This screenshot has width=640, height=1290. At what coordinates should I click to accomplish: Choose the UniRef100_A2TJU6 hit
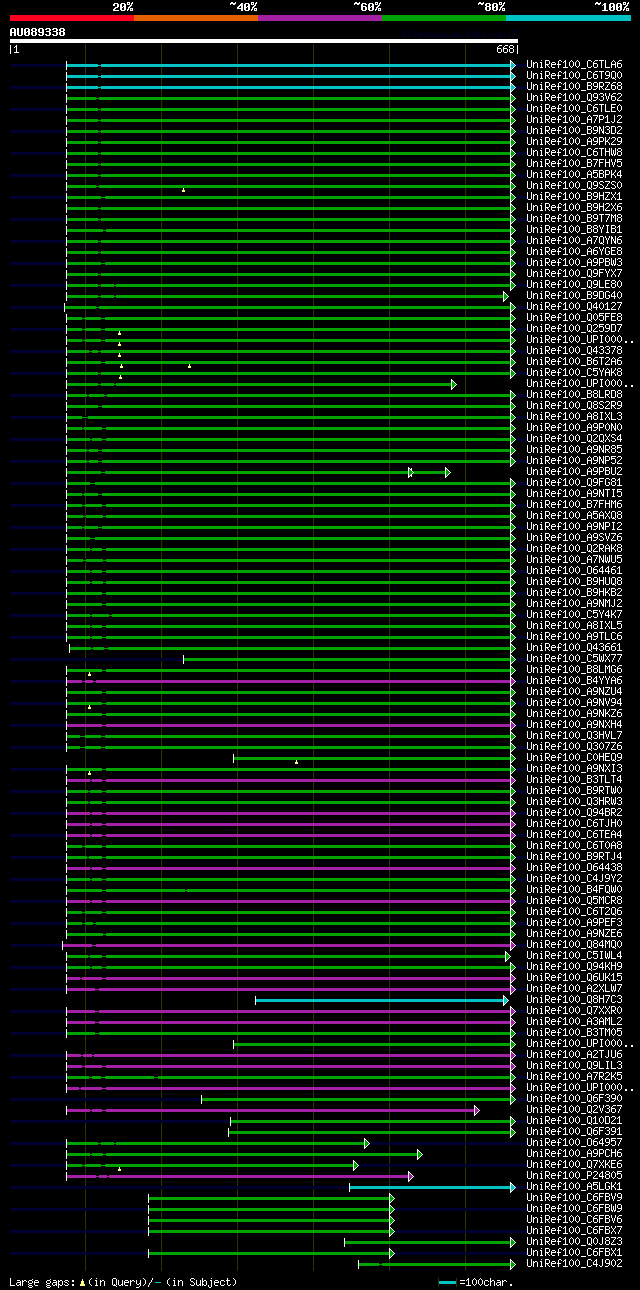click(x=574, y=1054)
